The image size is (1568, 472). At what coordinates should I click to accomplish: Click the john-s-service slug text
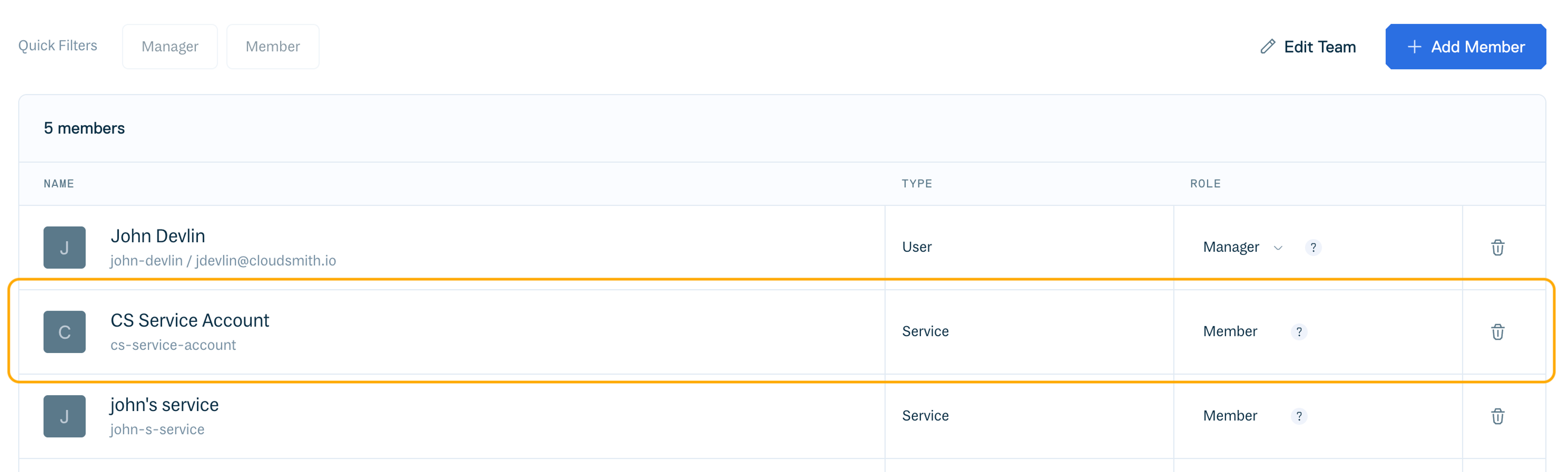157,429
